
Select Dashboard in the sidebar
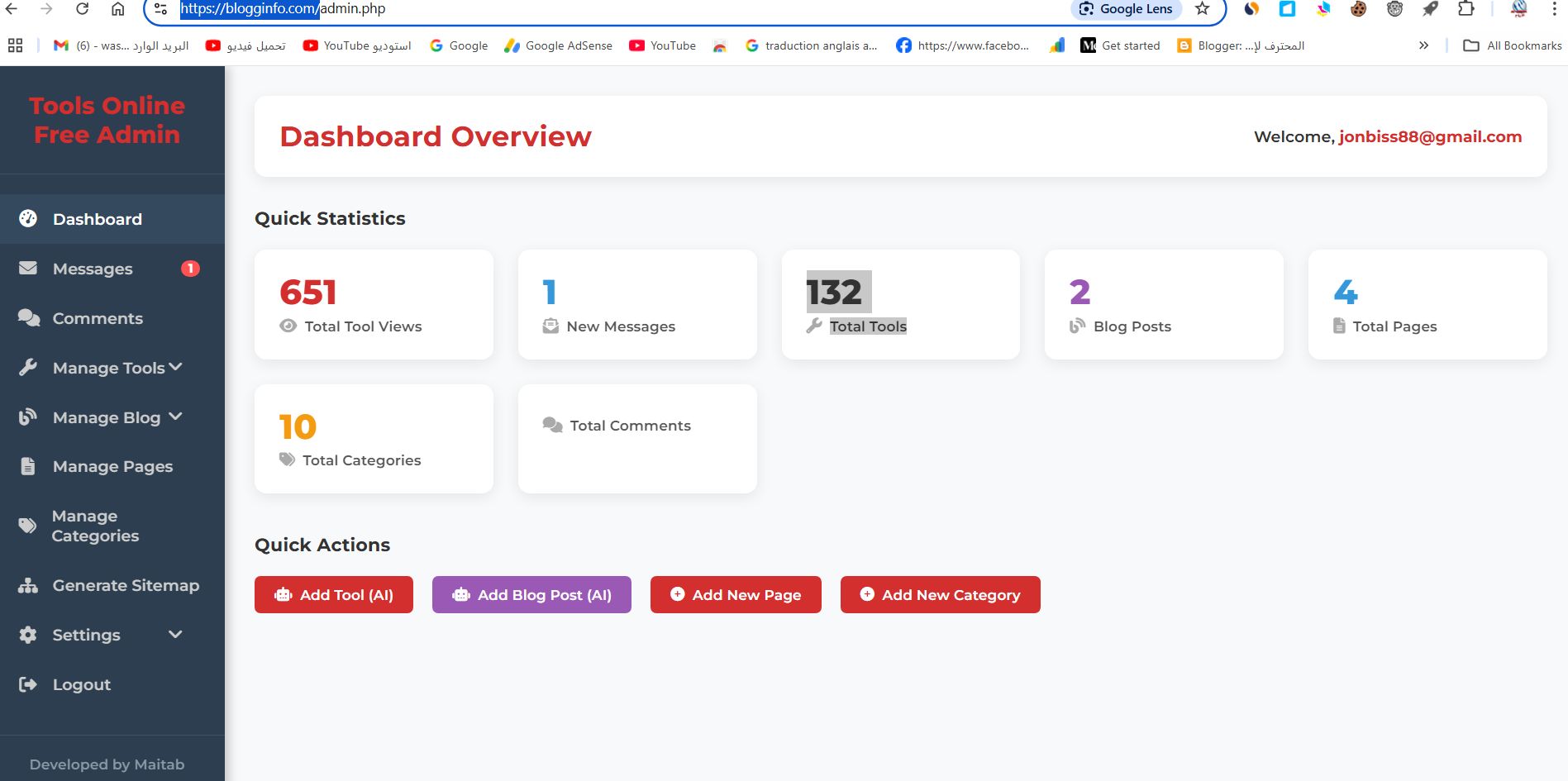click(112, 219)
